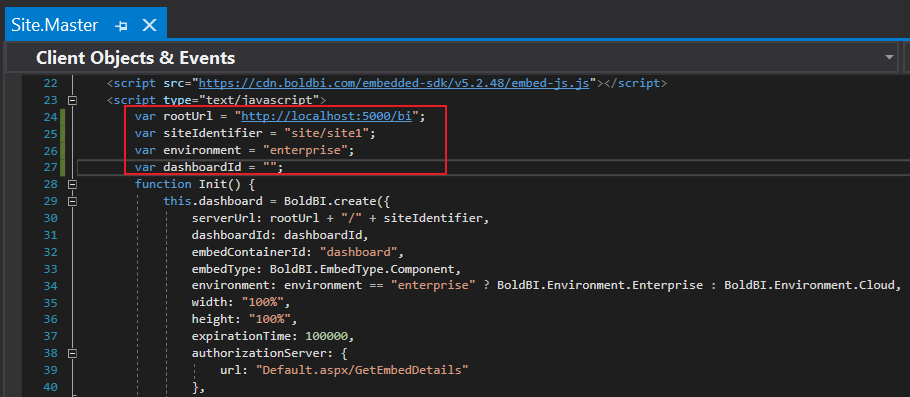Collapse the authorizationServer block at line 38
This screenshot has height=397, width=910.
pyautogui.click(x=73, y=353)
